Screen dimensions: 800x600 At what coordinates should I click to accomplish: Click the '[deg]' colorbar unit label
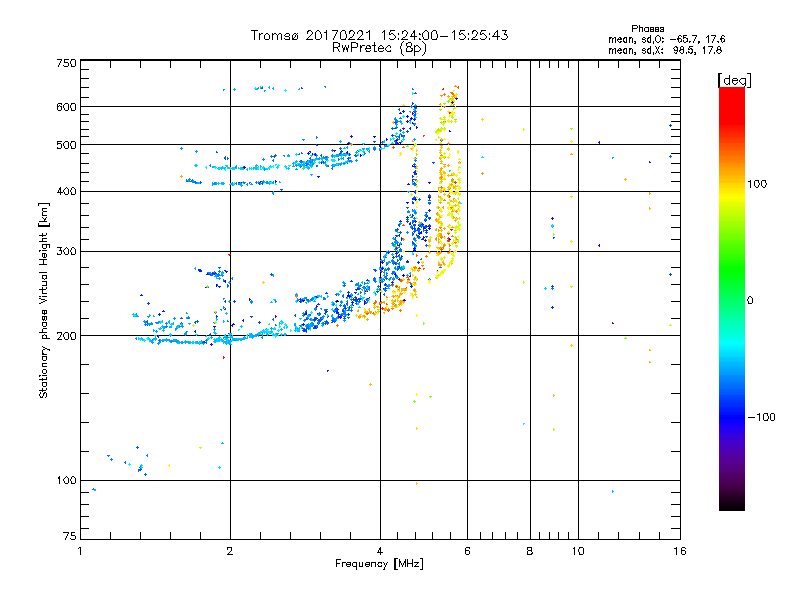734,80
